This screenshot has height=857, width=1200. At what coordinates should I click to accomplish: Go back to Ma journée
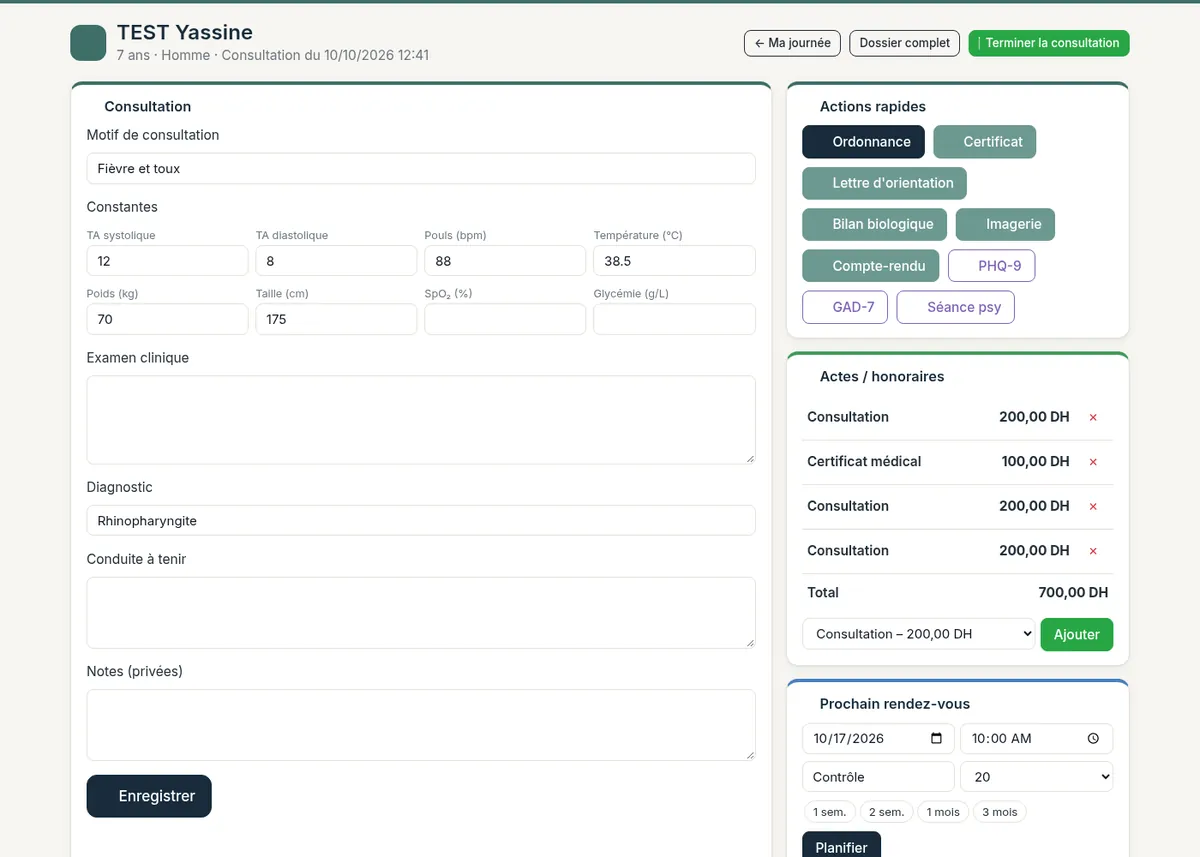[792, 43]
